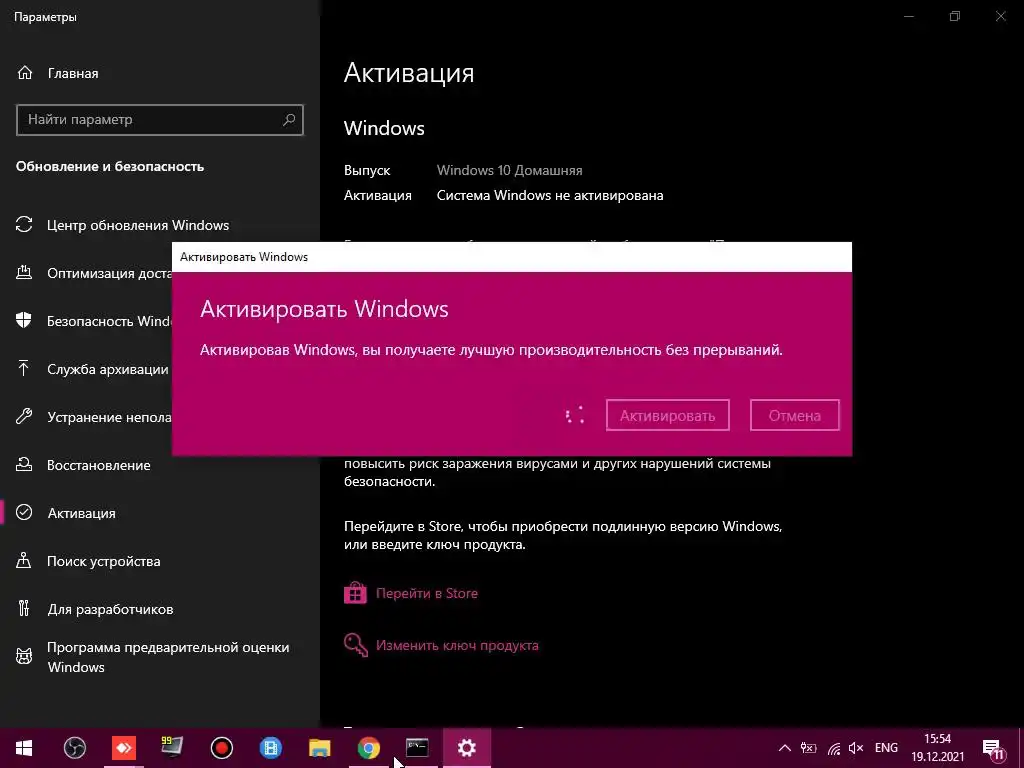This screenshot has height=768, width=1024.
Task: Click Отмена to cancel activation dialog
Action: (795, 415)
